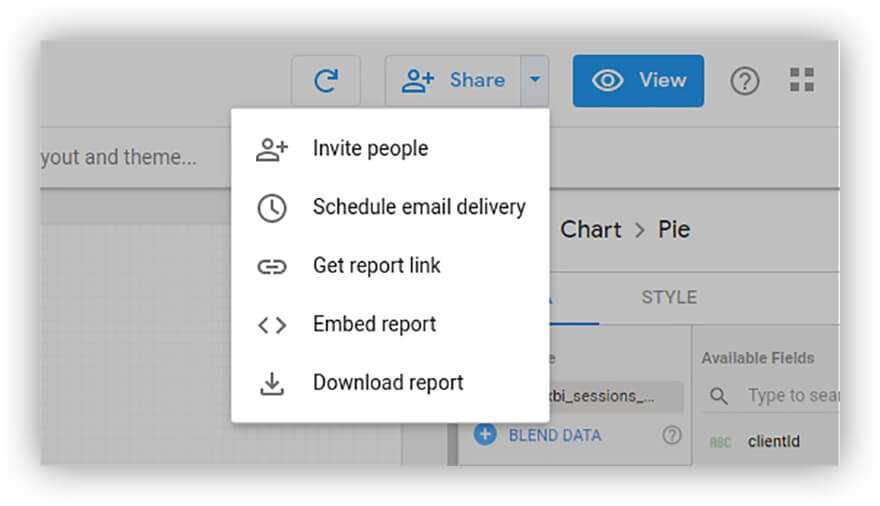Click the Share button
This screenshot has width=880, height=506.
[453, 81]
